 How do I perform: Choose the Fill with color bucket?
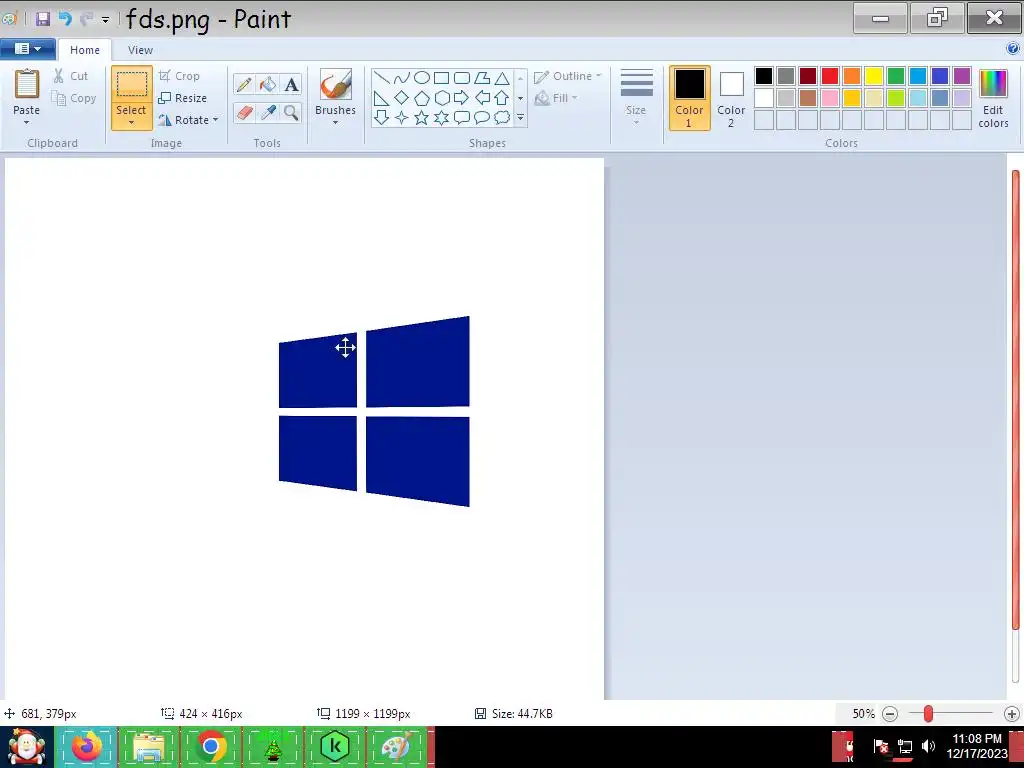pos(268,84)
